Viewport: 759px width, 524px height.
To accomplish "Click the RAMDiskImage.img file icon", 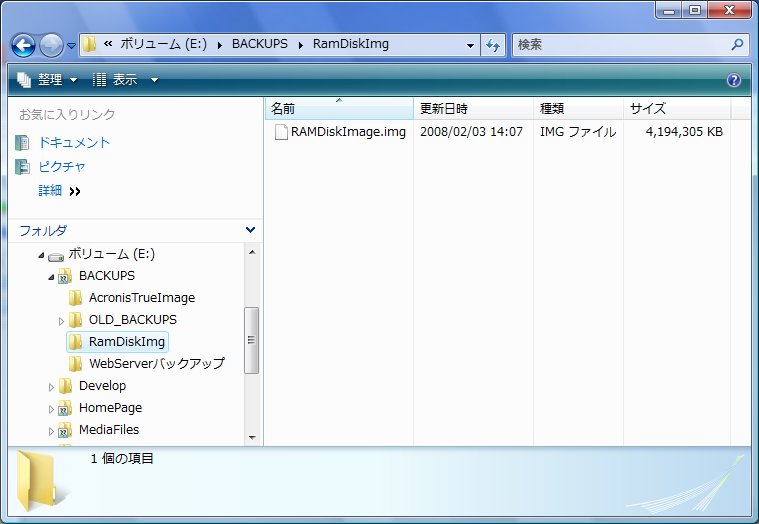I will coord(281,132).
